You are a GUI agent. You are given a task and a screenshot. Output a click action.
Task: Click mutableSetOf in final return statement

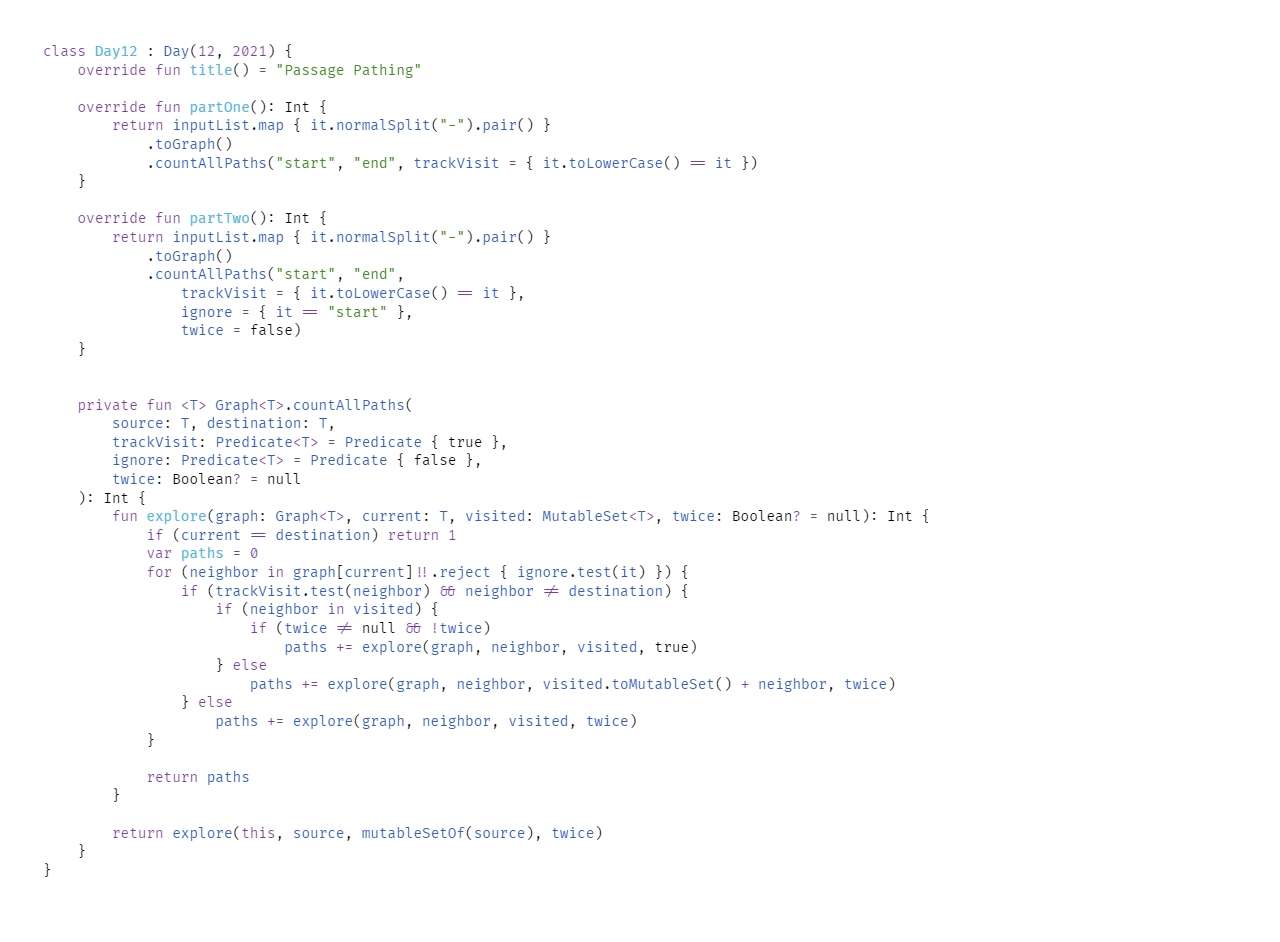pos(413,833)
